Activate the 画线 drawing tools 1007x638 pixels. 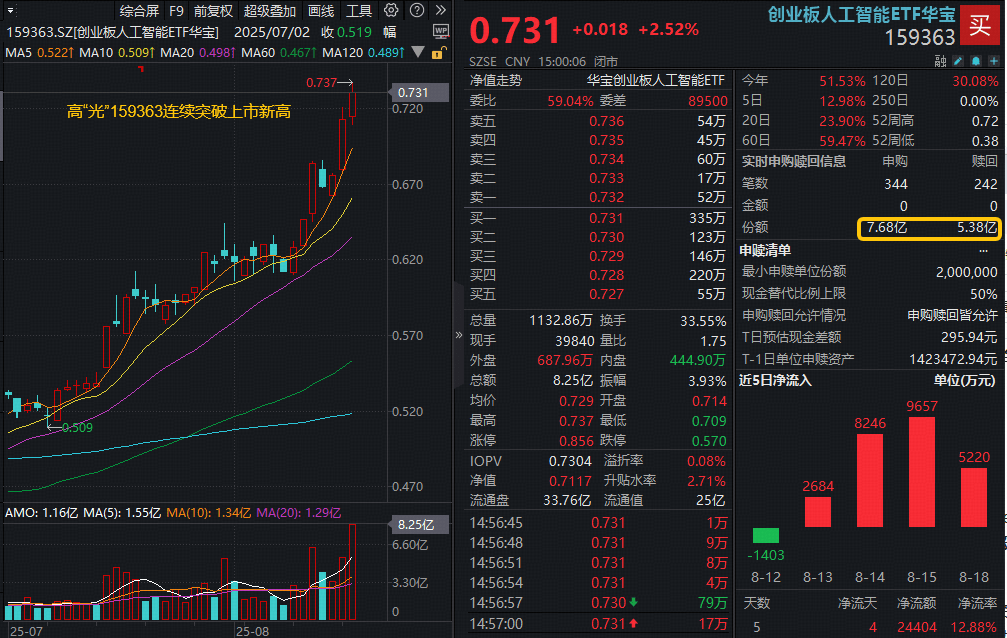[x=320, y=11]
